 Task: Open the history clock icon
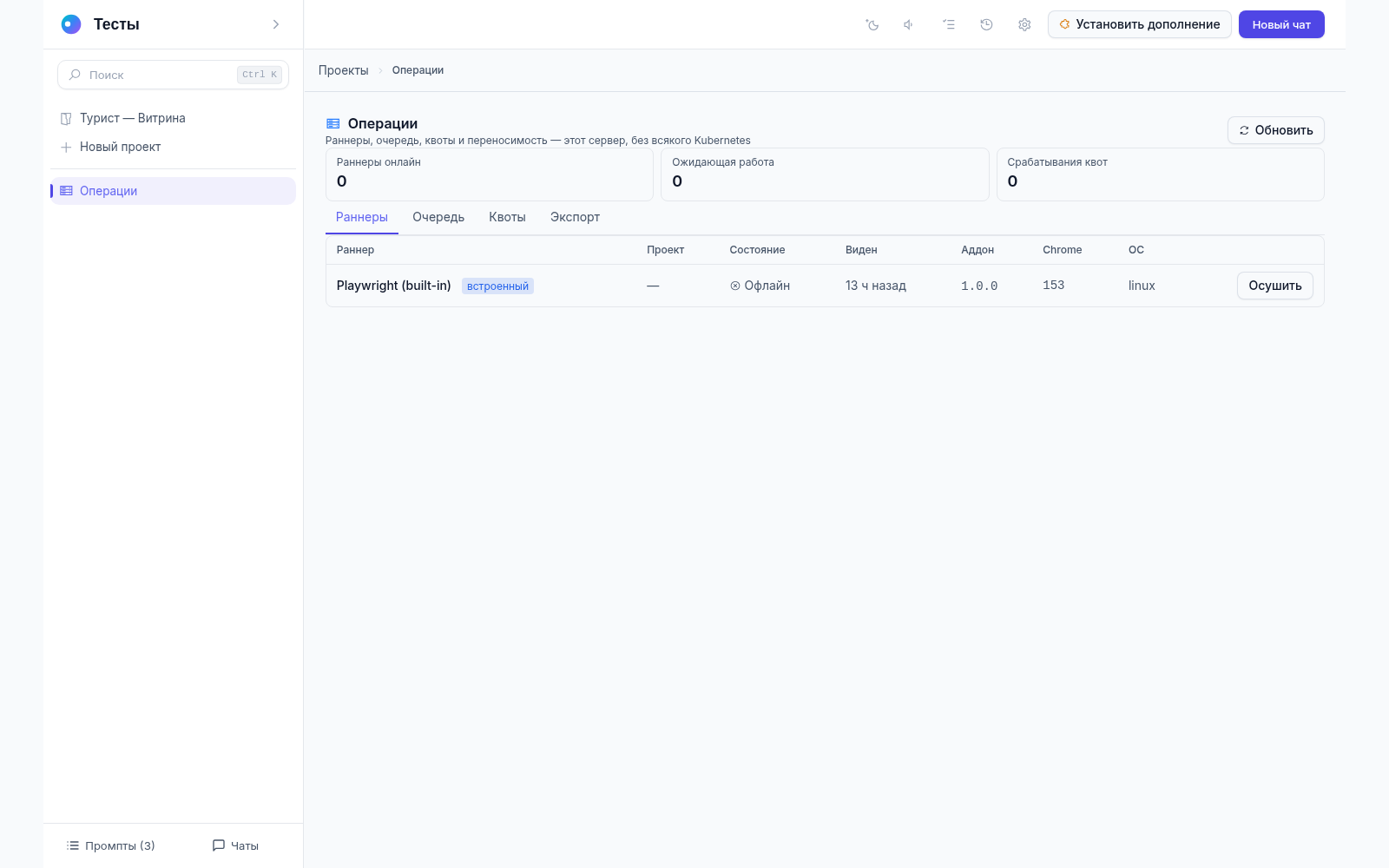pyautogui.click(x=986, y=24)
